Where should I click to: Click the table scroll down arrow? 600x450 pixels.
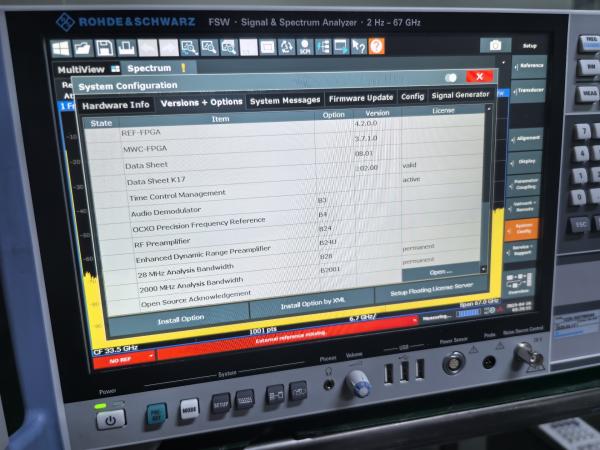(483, 269)
